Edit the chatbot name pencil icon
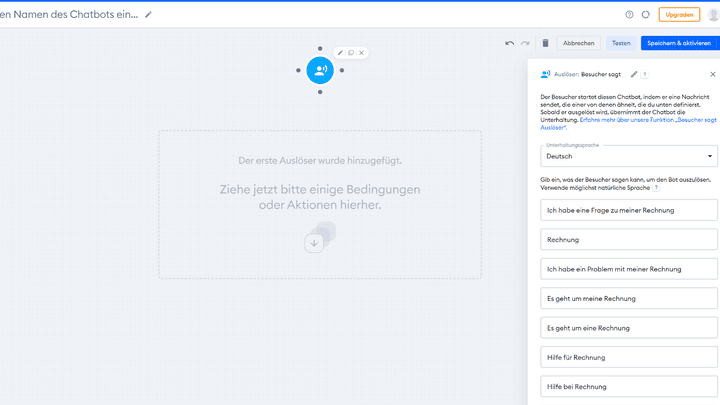The width and height of the screenshot is (720, 405). [x=148, y=15]
